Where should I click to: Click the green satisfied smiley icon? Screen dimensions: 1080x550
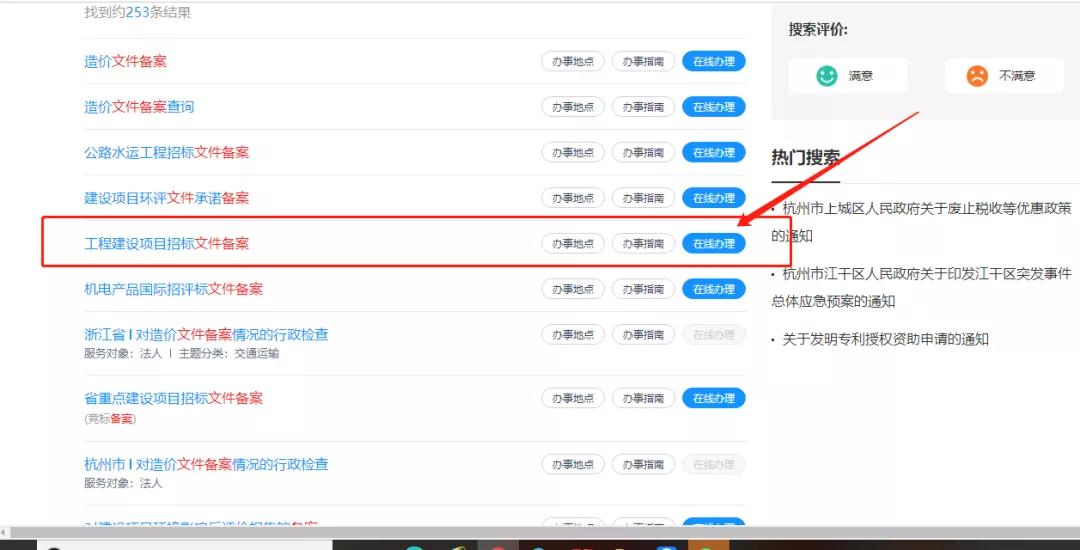tap(827, 76)
